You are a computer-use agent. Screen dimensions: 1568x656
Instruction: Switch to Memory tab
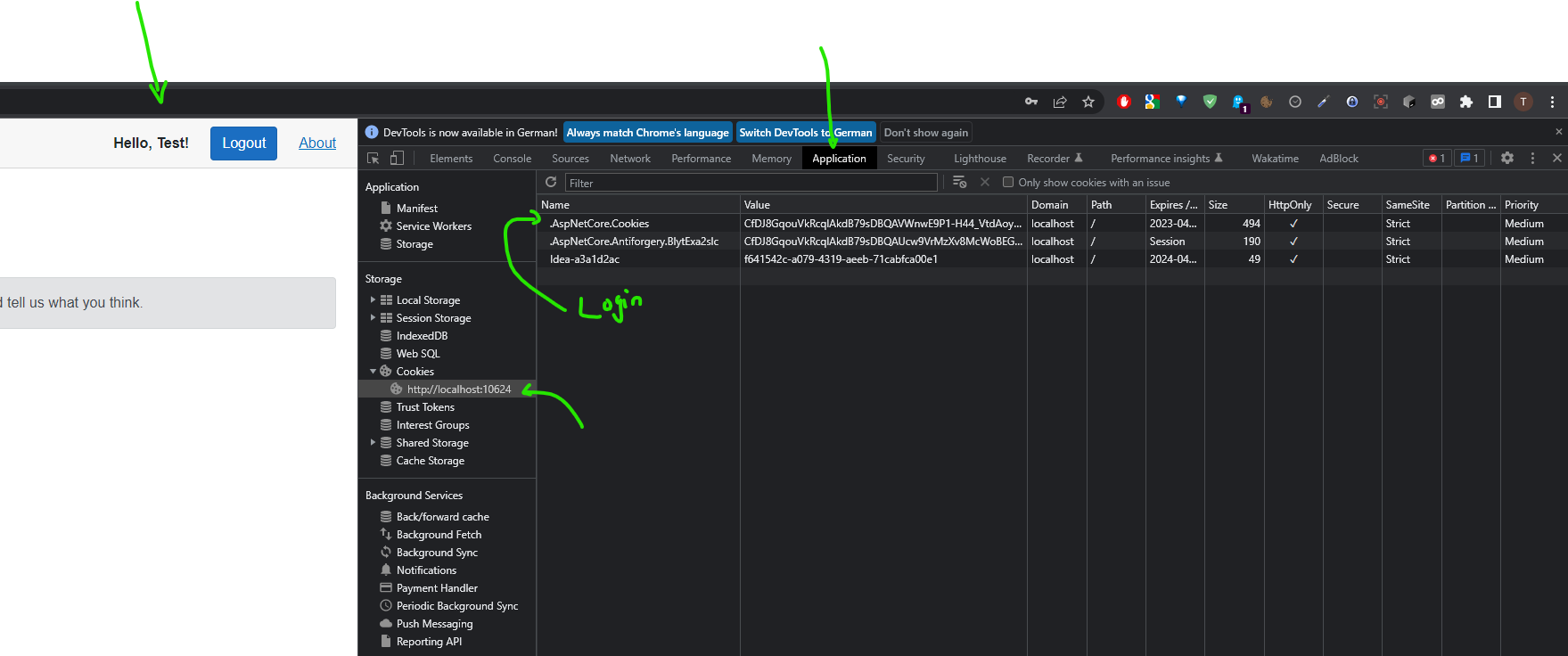point(772,159)
